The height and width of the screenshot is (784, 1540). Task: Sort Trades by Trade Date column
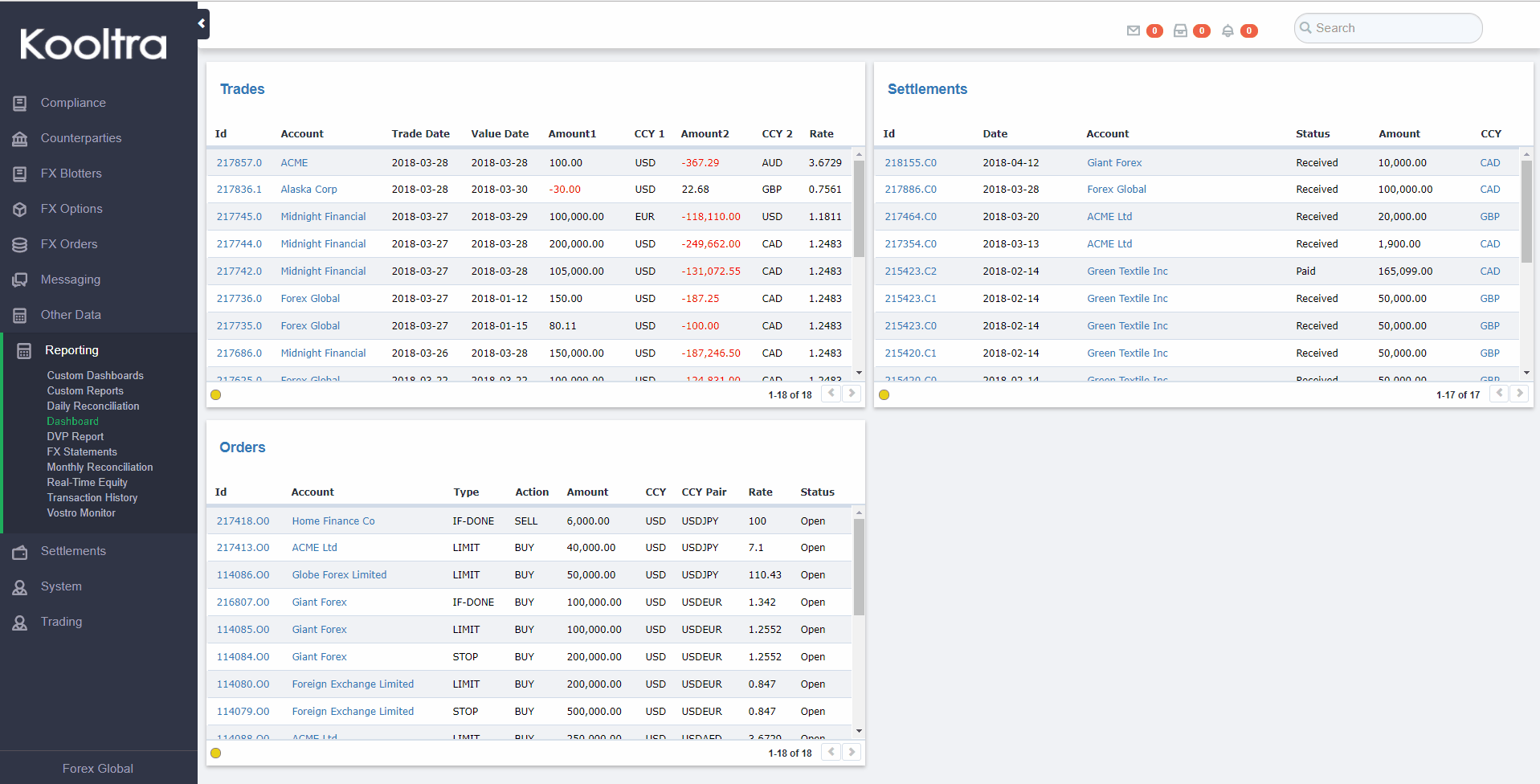420,134
